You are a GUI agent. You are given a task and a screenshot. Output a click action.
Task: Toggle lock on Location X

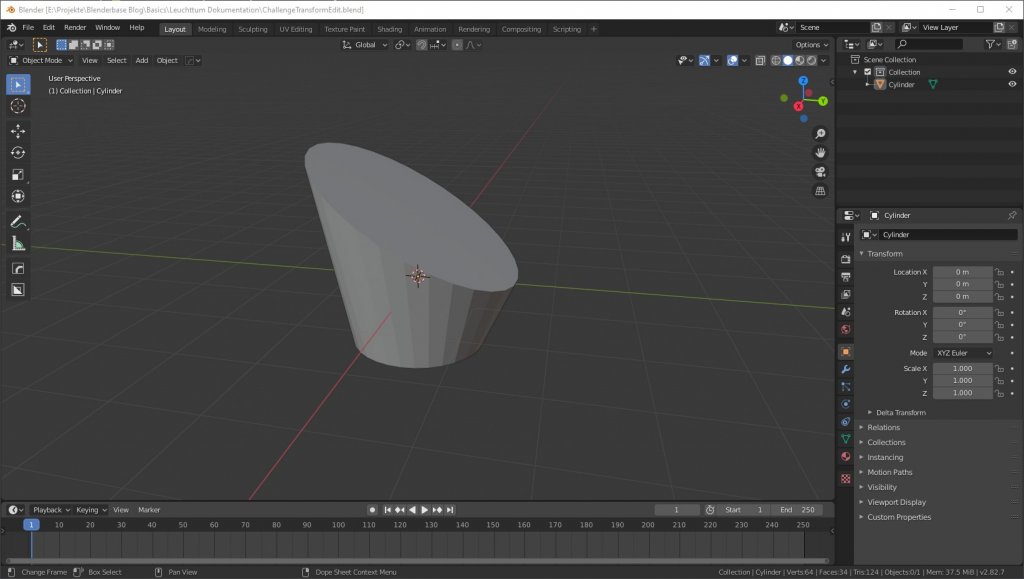click(999, 272)
